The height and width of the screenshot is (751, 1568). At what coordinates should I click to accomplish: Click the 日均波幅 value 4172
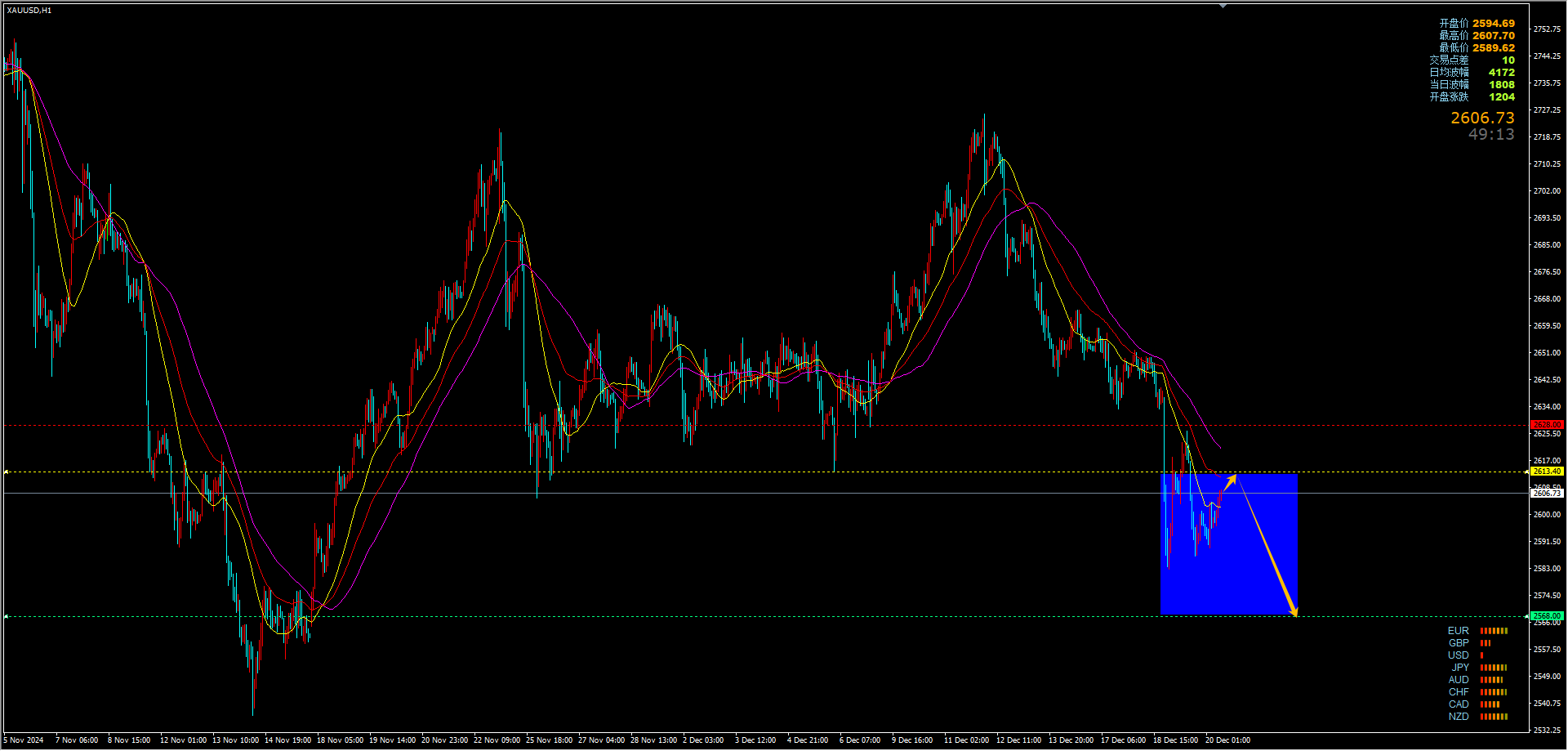tap(1502, 73)
